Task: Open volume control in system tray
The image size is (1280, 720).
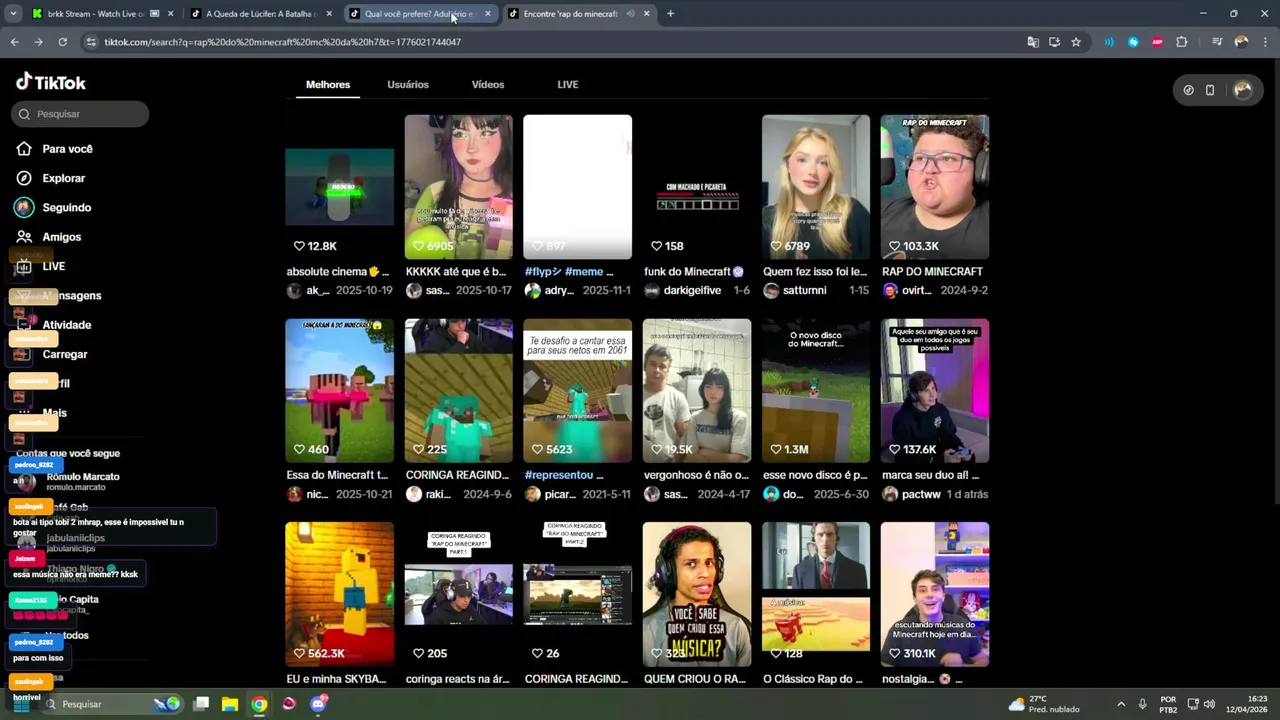Action: click(1209, 704)
